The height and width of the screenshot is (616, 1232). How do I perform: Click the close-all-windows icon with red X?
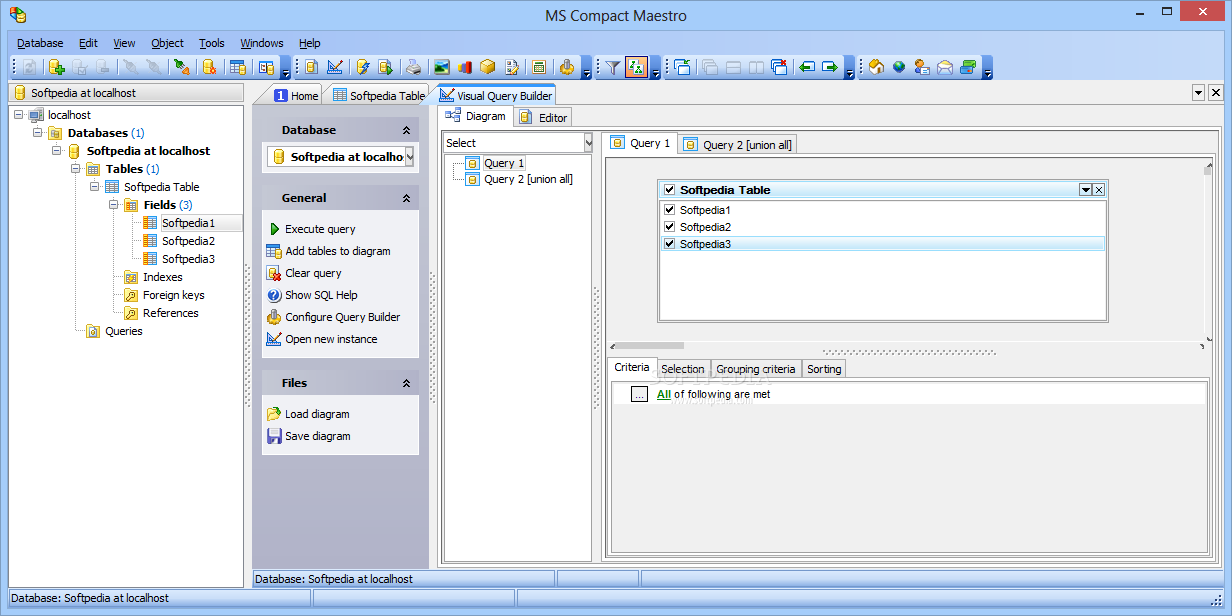click(779, 67)
